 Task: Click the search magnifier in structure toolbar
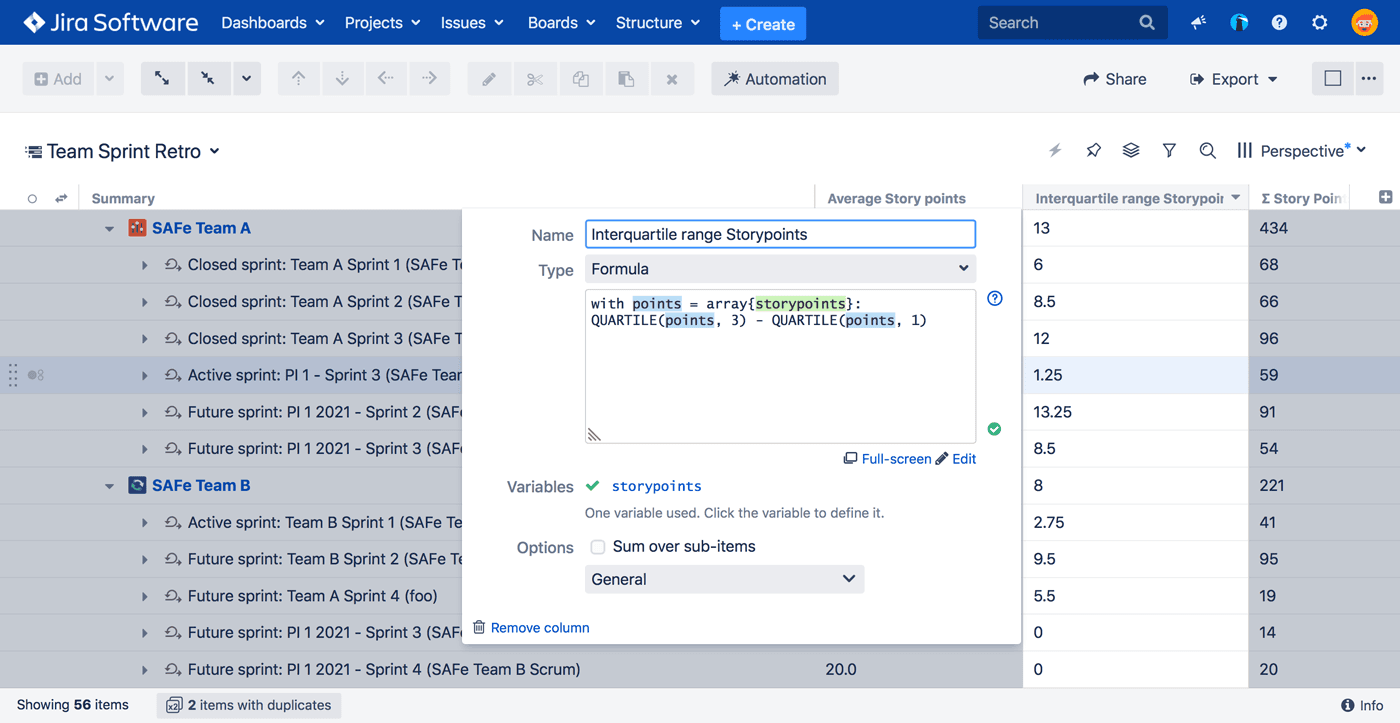[1207, 151]
